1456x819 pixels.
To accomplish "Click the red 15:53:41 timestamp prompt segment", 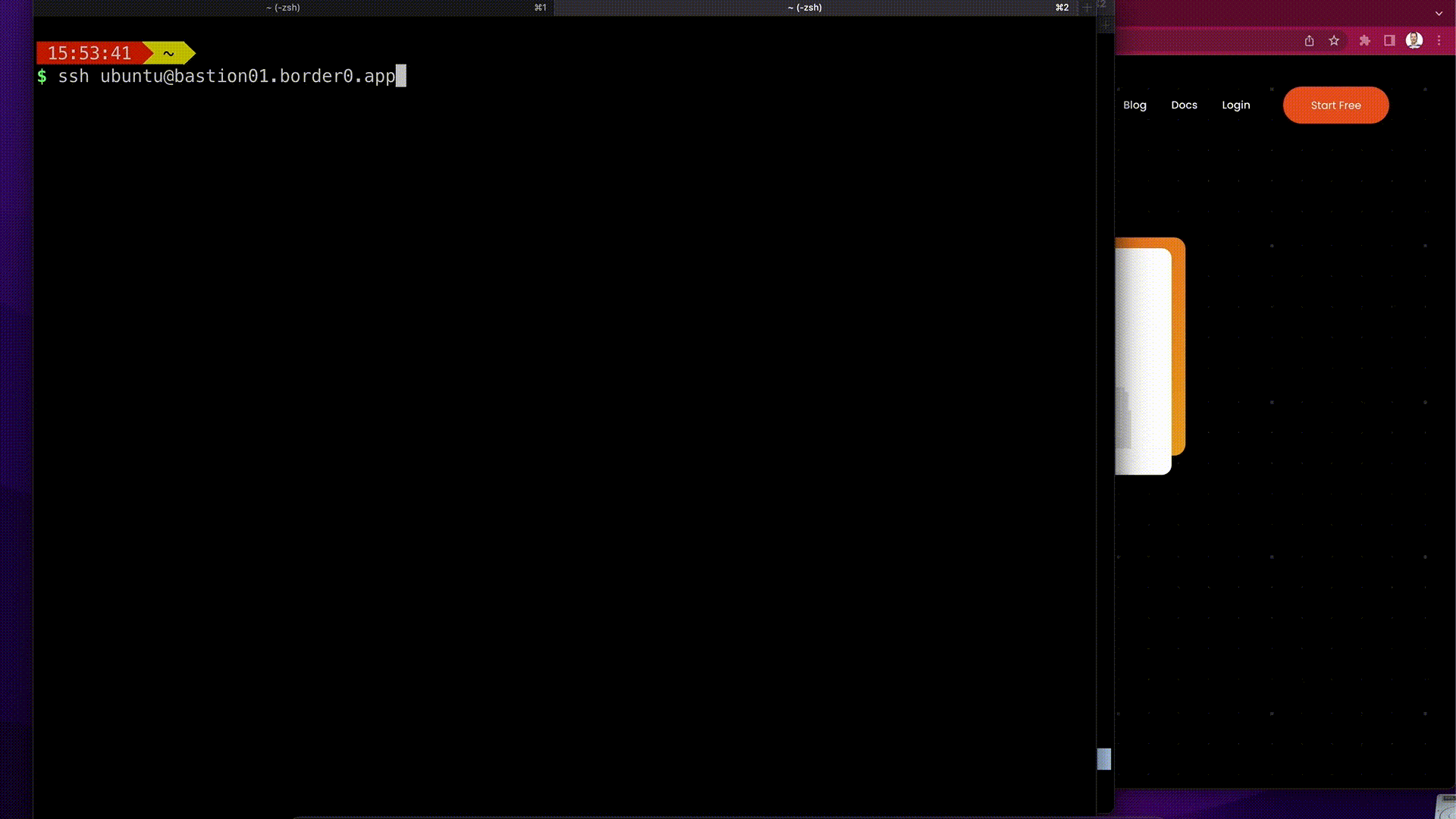I will click(x=89, y=53).
